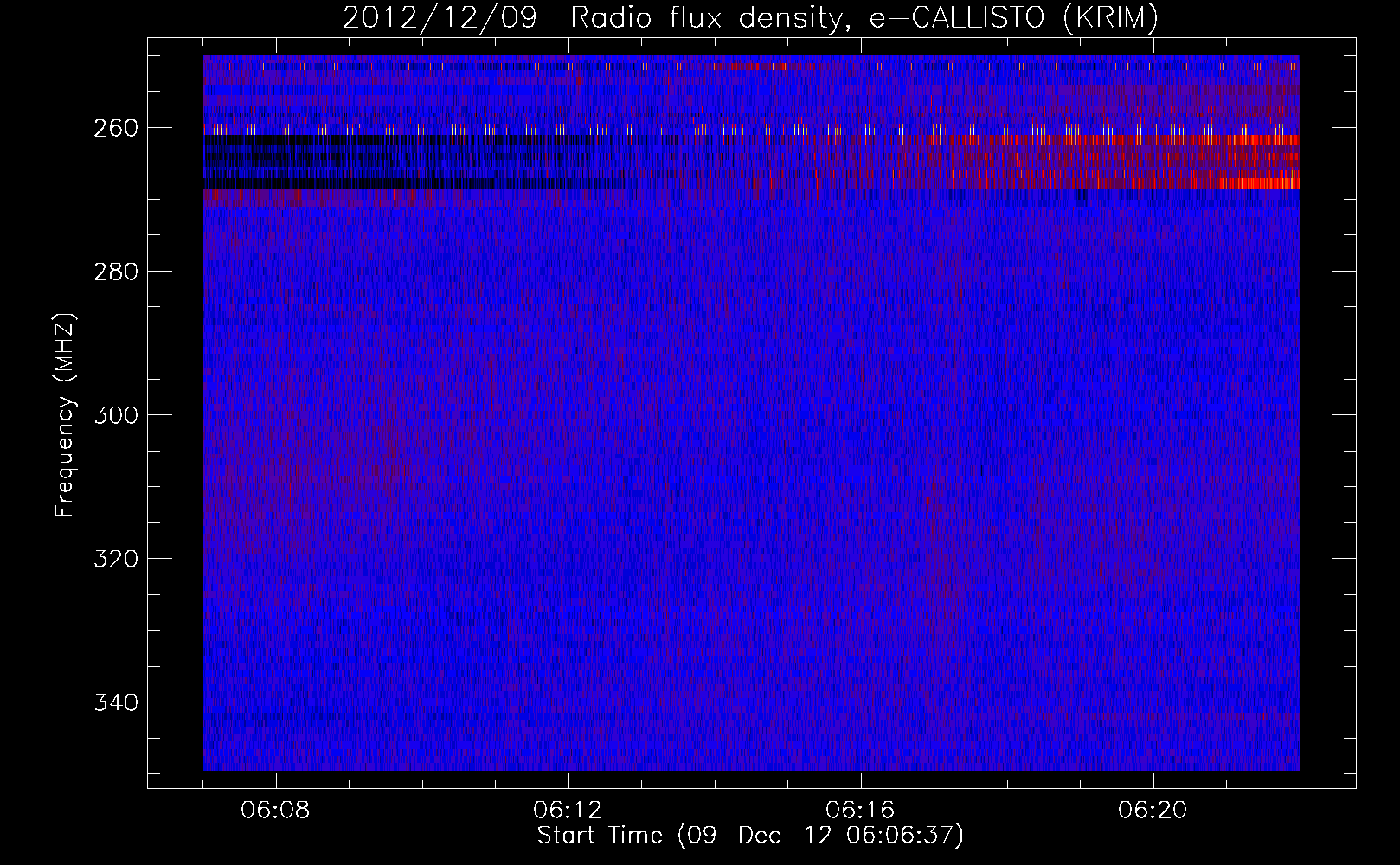Click the 320 frequency tick label
This screenshot has width=1400, height=865.
(115, 559)
